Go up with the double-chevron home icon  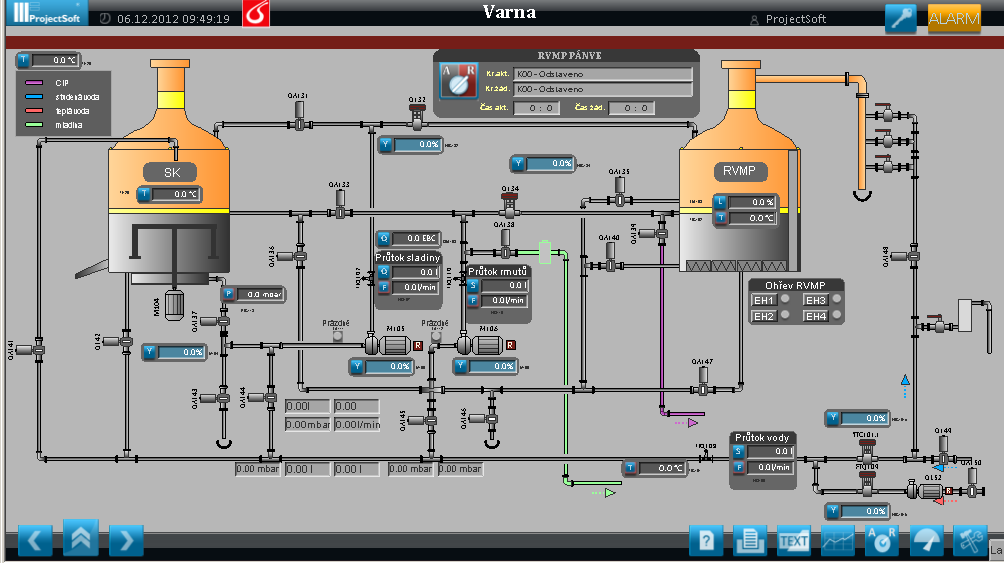[x=81, y=537]
